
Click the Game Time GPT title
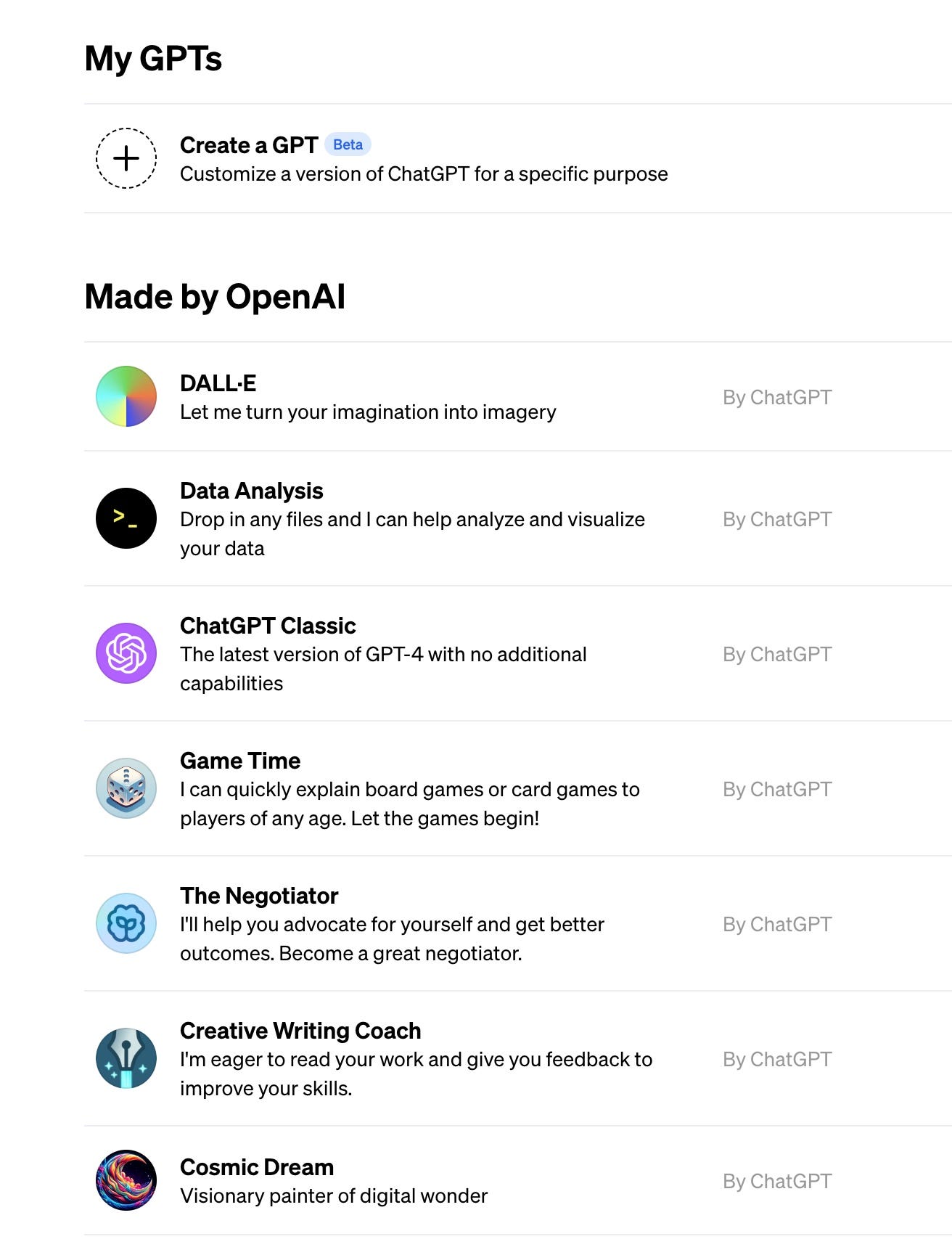pyautogui.click(x=241, y=761)
